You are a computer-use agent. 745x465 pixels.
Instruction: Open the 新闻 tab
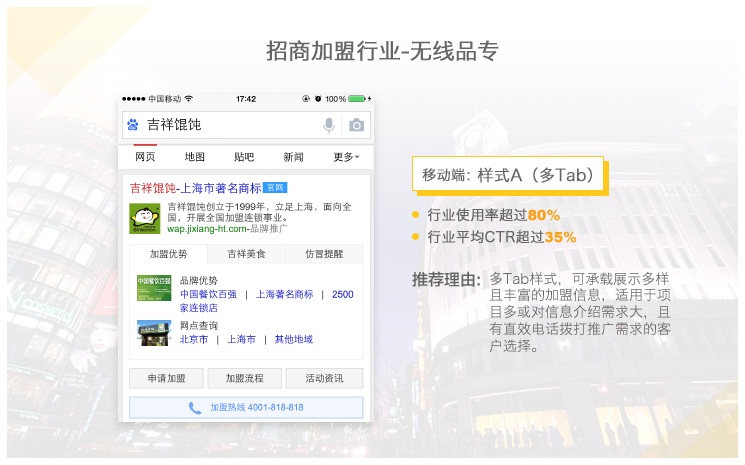point(293,157)
